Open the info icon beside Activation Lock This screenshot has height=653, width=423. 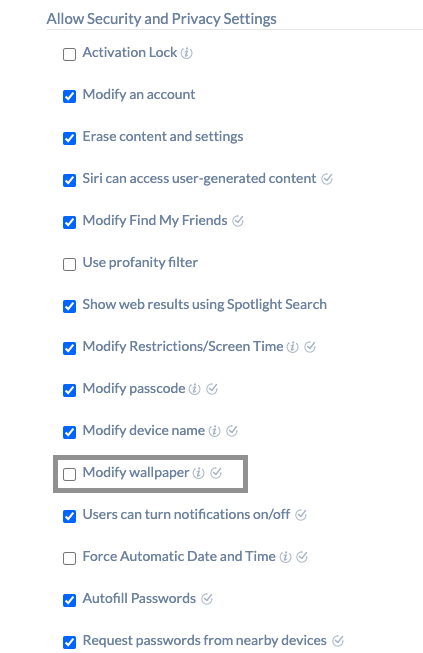click(x=187, y=53)
